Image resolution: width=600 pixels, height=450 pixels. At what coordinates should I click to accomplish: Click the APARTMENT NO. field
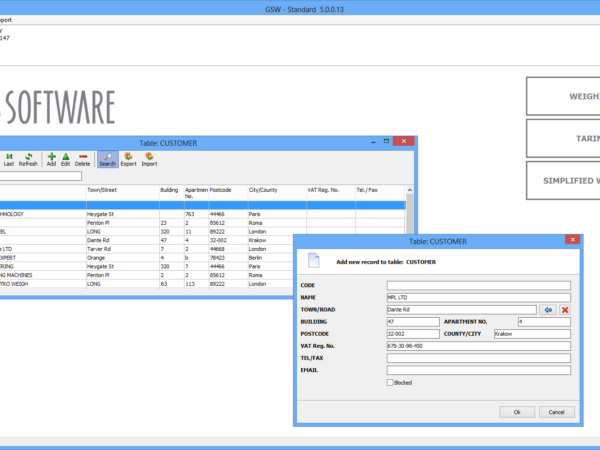coord(544,322)
